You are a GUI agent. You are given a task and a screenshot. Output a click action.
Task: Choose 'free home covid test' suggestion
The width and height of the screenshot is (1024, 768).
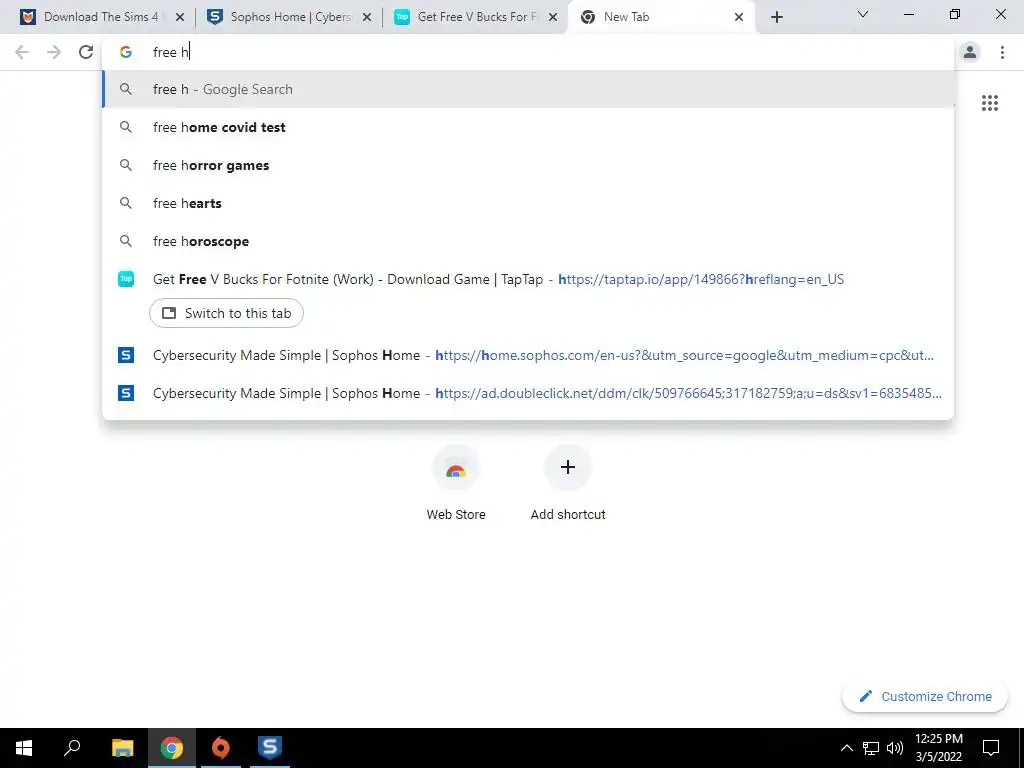point(528,127)
